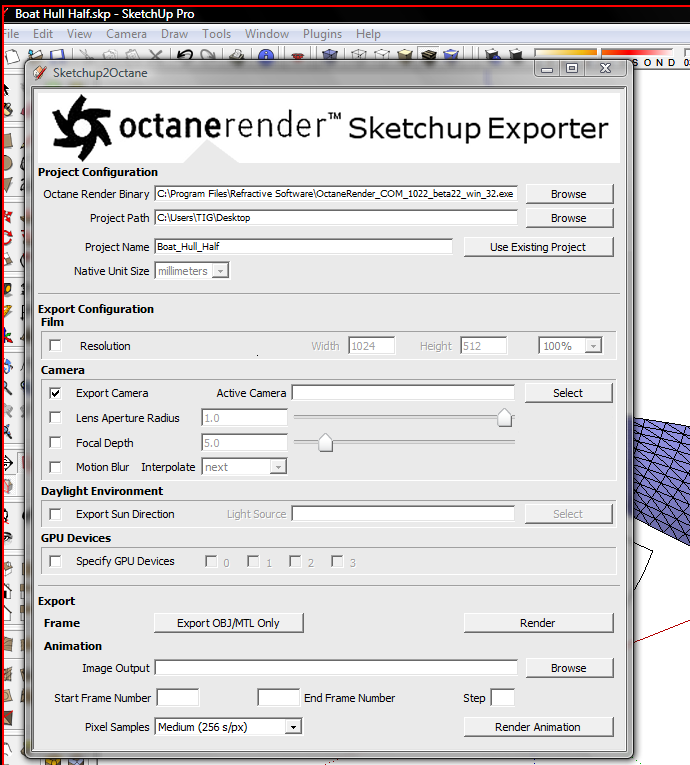Image resolution: width=690 pixels, height=765 pixels.
Task: Enable Motion Blur checkbox
Action: [56, 467]
